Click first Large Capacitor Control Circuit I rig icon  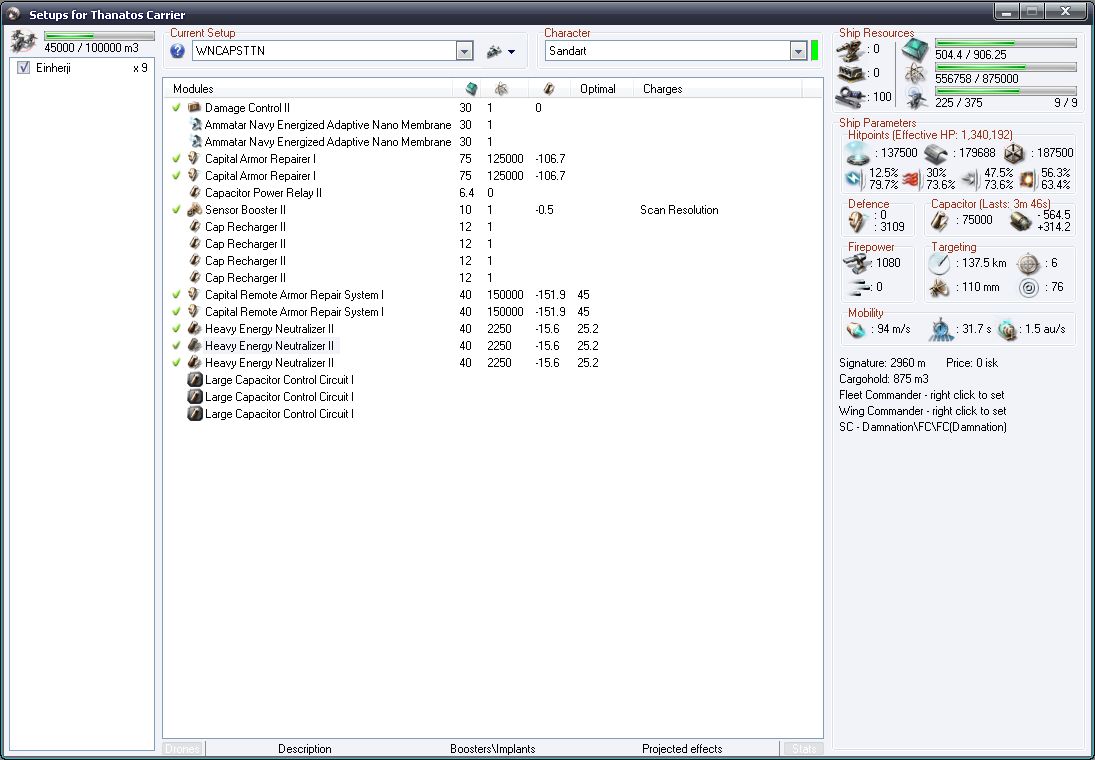tap(195, 380)
